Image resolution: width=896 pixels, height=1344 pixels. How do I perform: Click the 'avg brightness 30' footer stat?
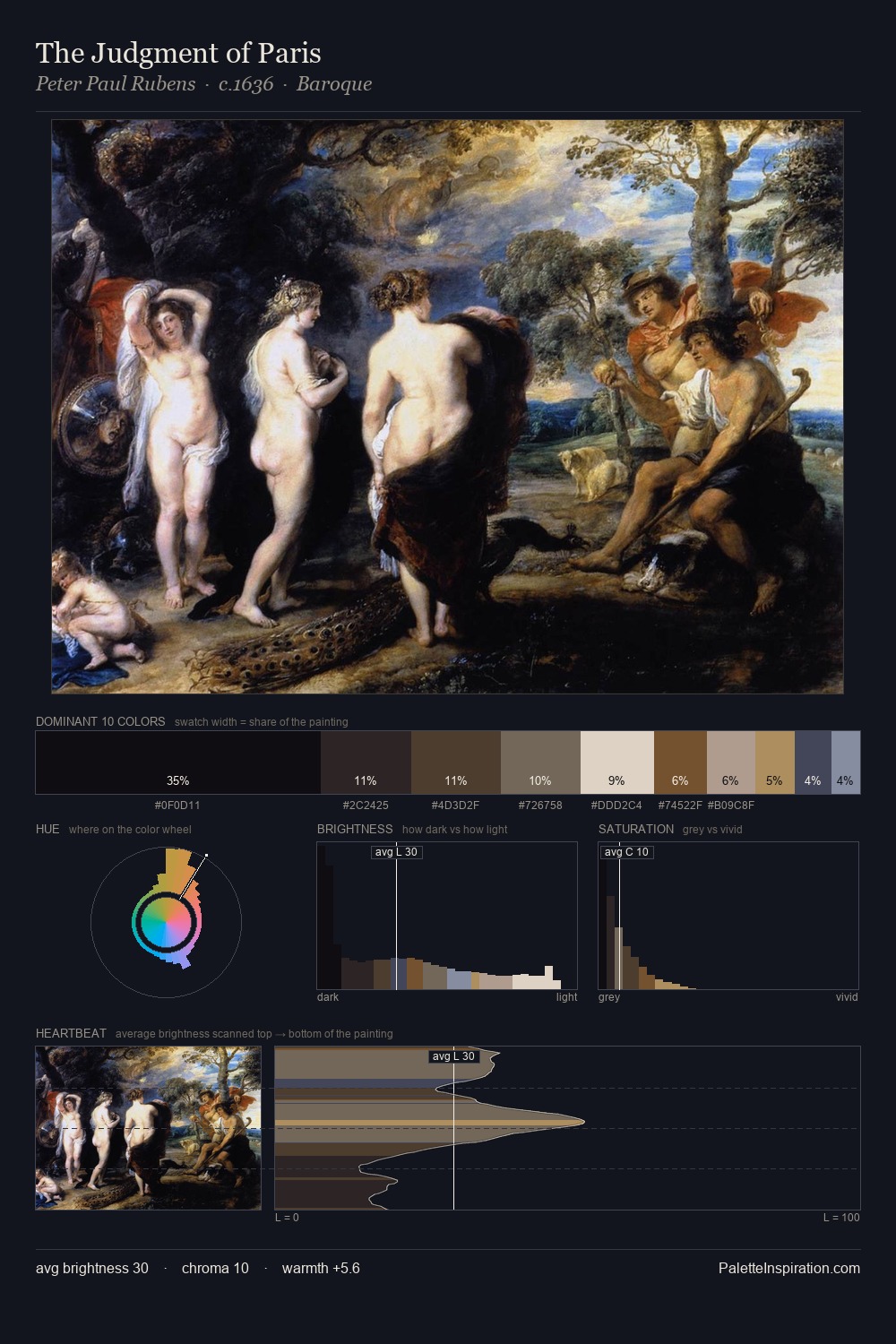pos(92,1269)
